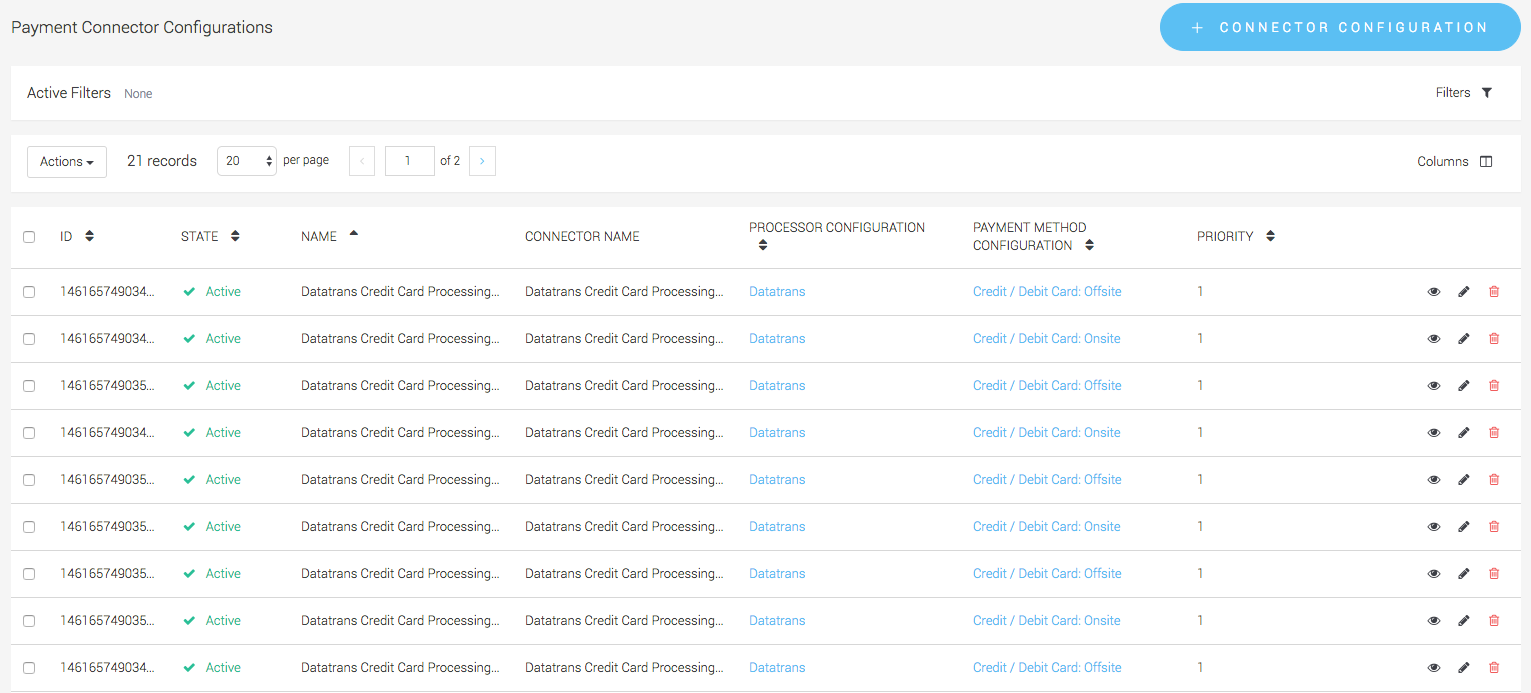Edit the bottom connector configuration

tap(1464, 667)
